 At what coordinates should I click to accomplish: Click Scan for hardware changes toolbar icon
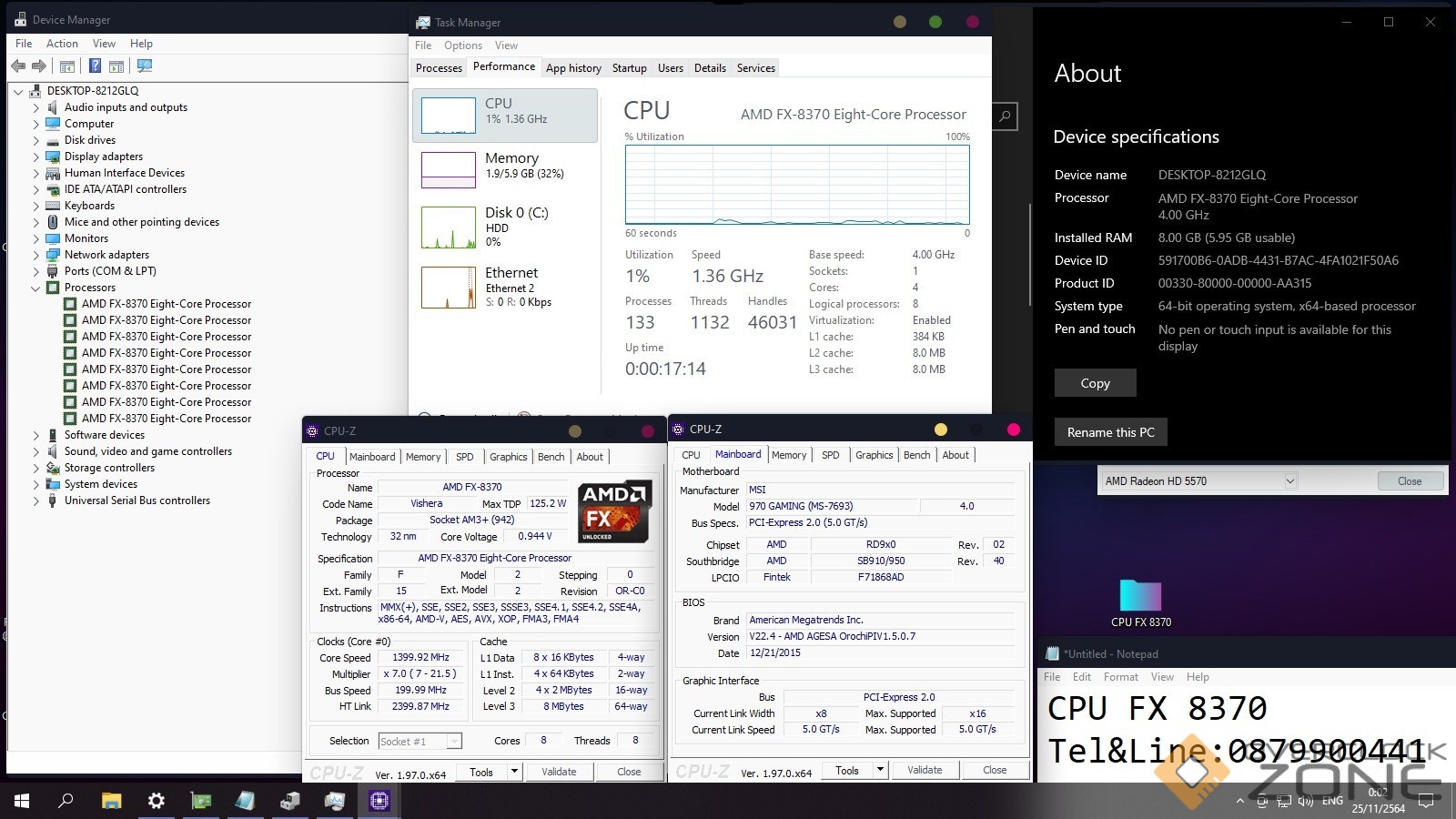pos(144,66)
